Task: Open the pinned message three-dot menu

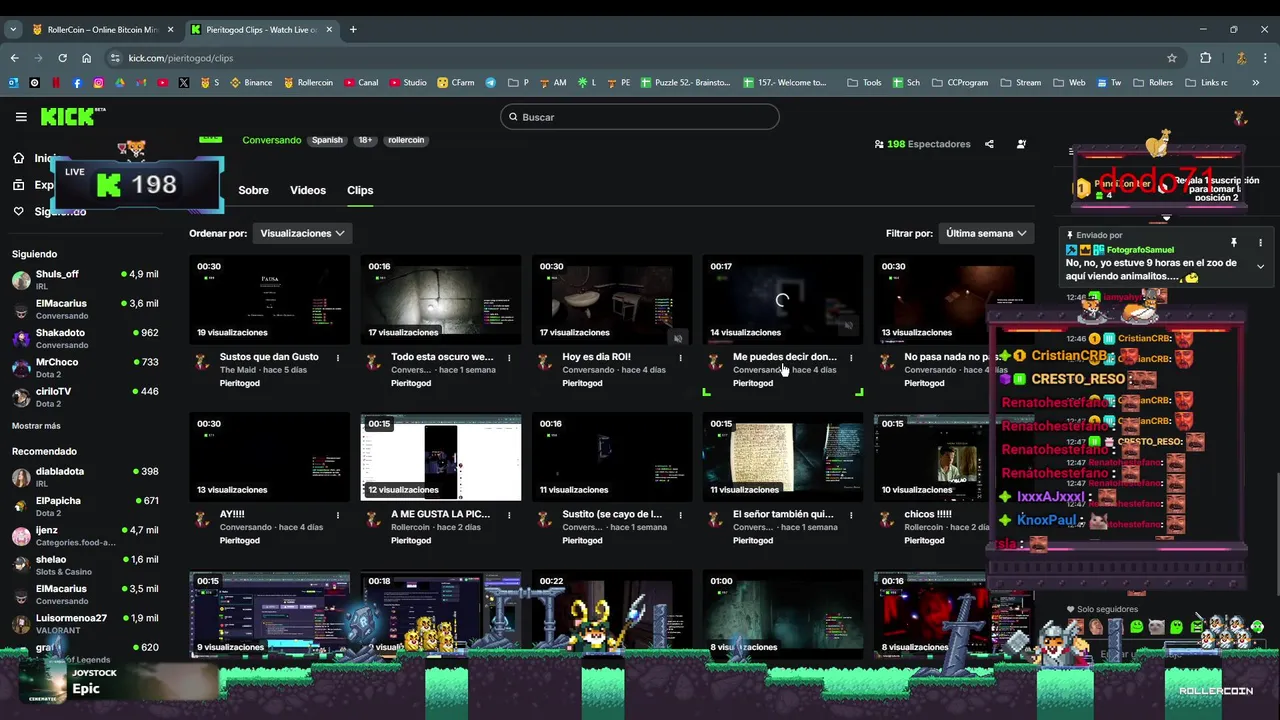Action: coord(1260,243)
